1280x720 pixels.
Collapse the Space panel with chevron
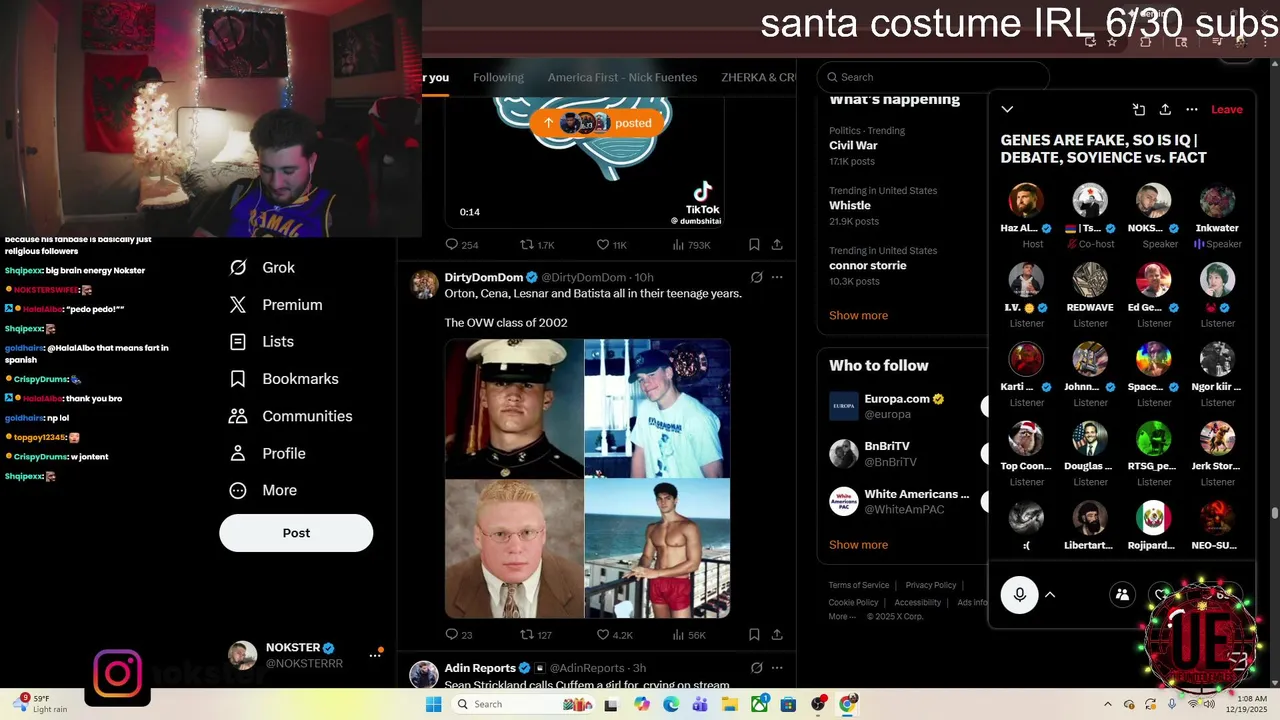pyautogui.click(x=1007, y=110)
